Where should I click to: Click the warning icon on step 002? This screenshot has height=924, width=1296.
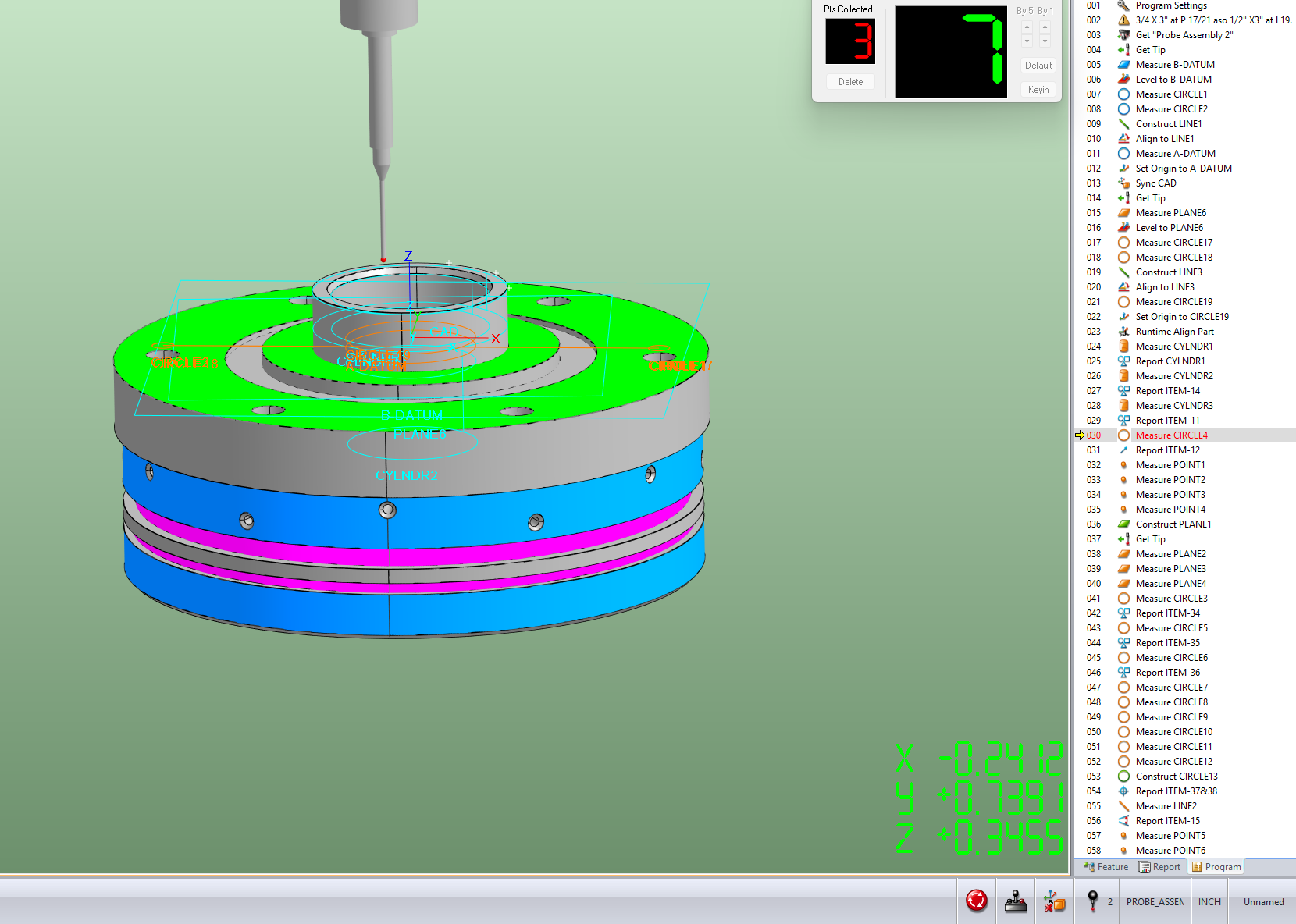pyautogui.click(x=1123, y=20)
